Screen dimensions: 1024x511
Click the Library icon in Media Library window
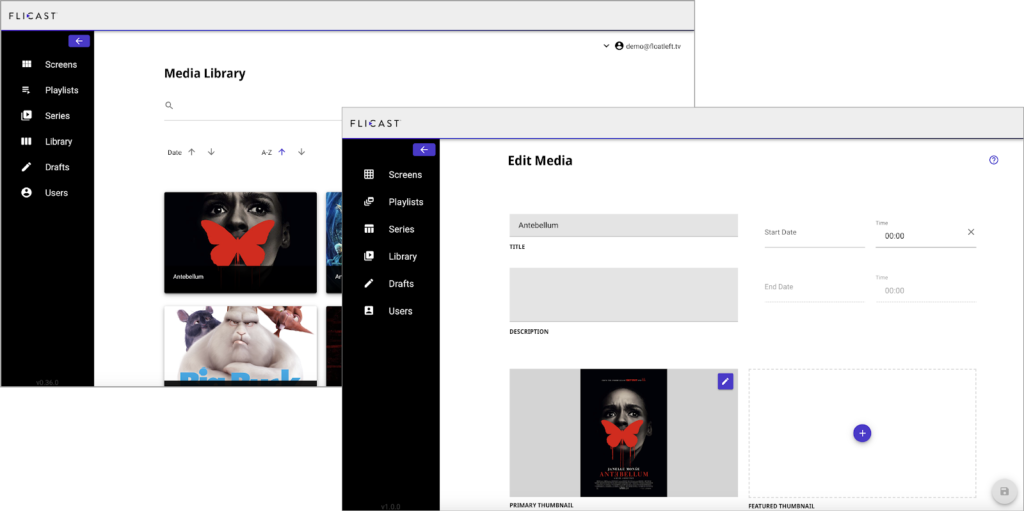[x=26, y=141]
